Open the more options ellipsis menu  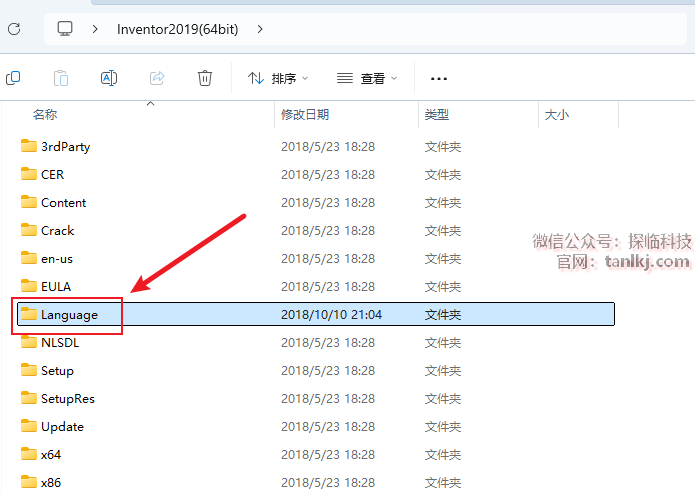pyautogui.click(x=439, y=79)
